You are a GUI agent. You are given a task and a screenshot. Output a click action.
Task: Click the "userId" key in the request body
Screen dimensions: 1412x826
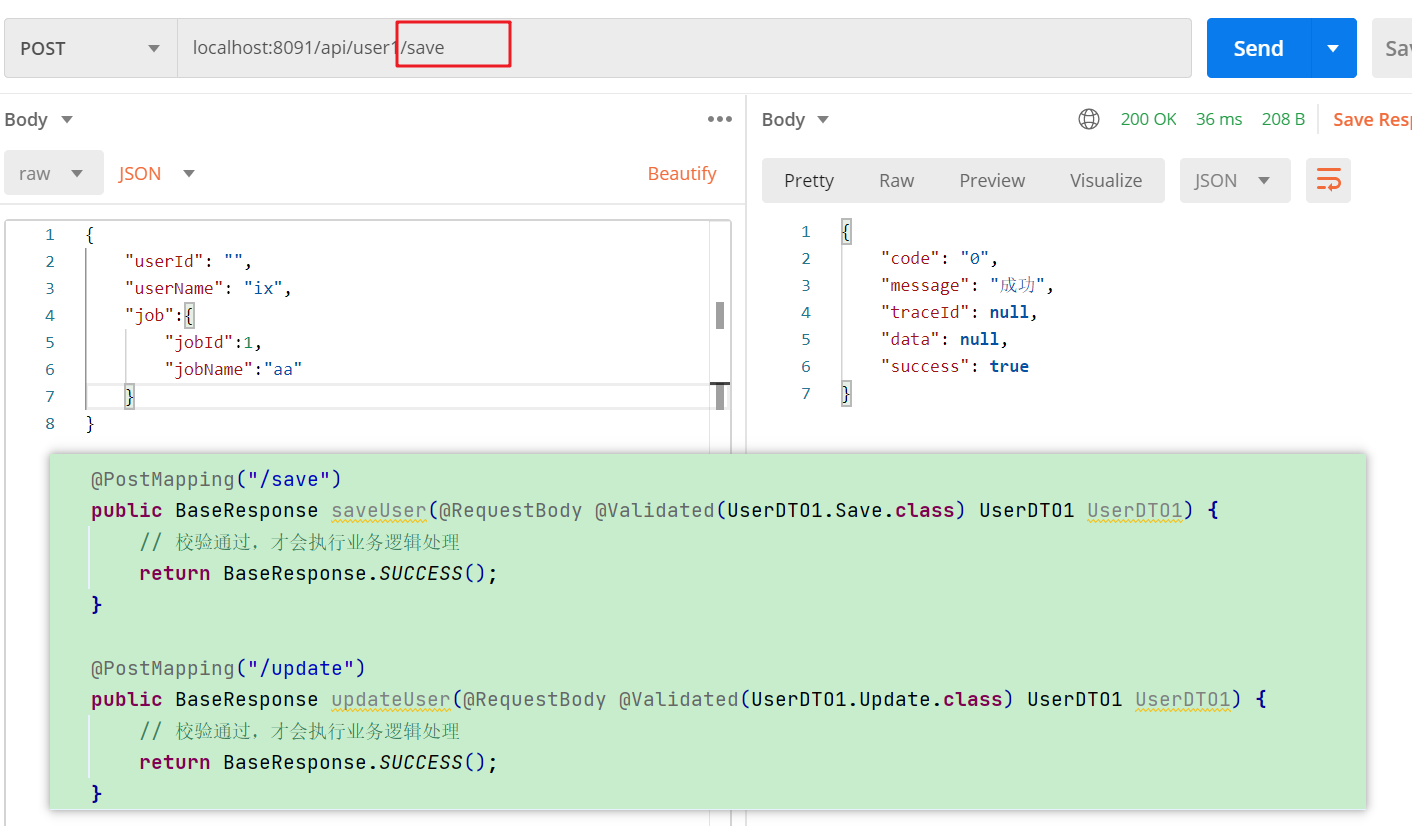tap(165, 261)
